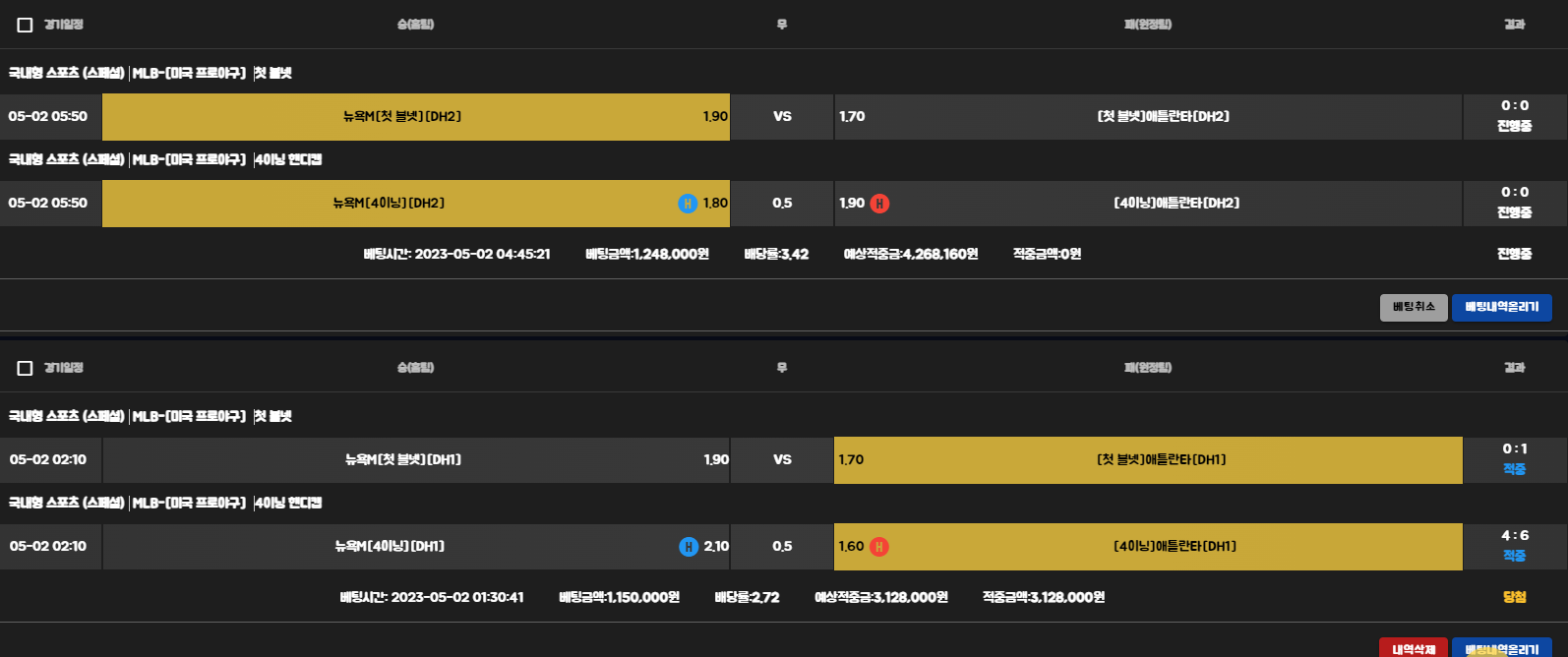Viewport: 1568px width, 657px height.
Task: Click the red H icon beside 애틀란타[DH2] 1.90 odds
Action: (879, 204)
